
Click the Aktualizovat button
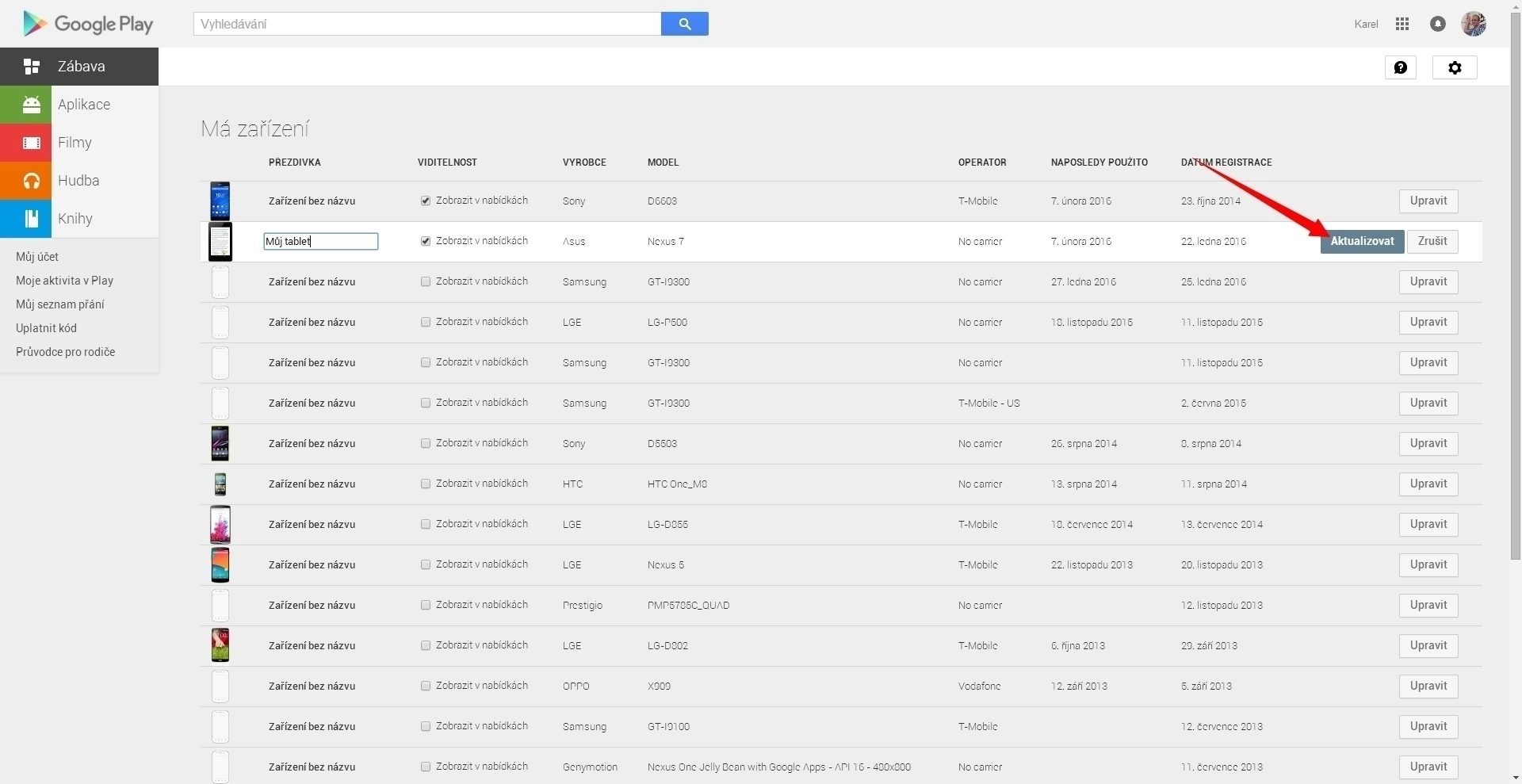tap(1362, 242)
